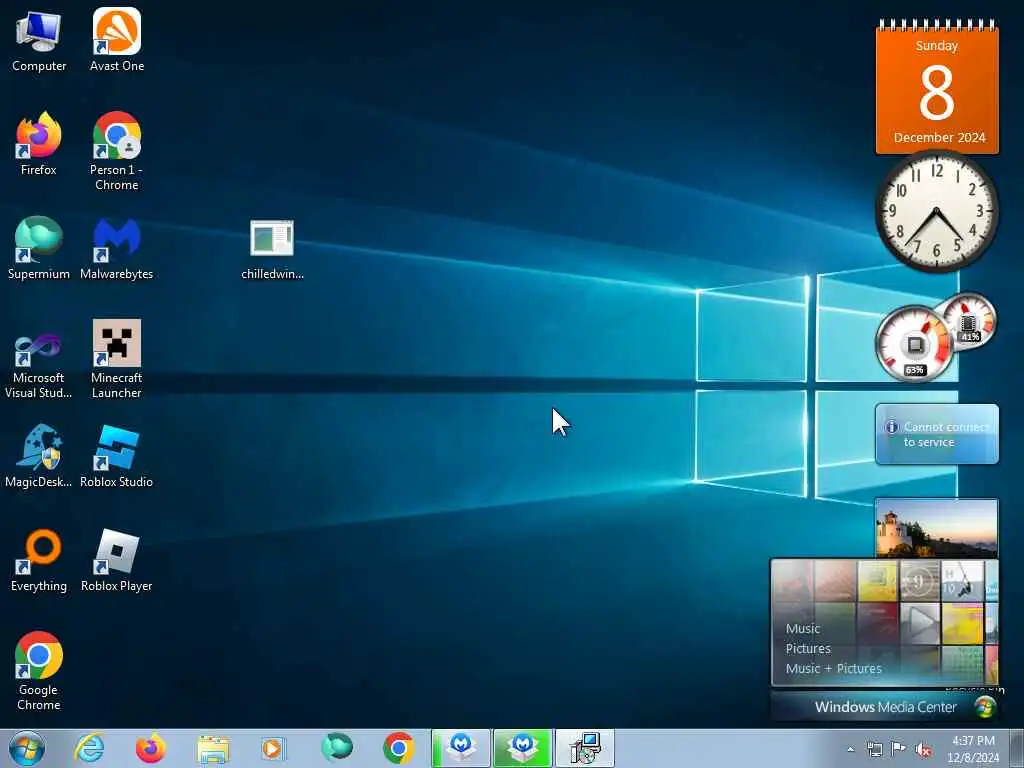
Task: Click the Everything search shortcut
Action: pyautogui.click(x=39, y=560)
